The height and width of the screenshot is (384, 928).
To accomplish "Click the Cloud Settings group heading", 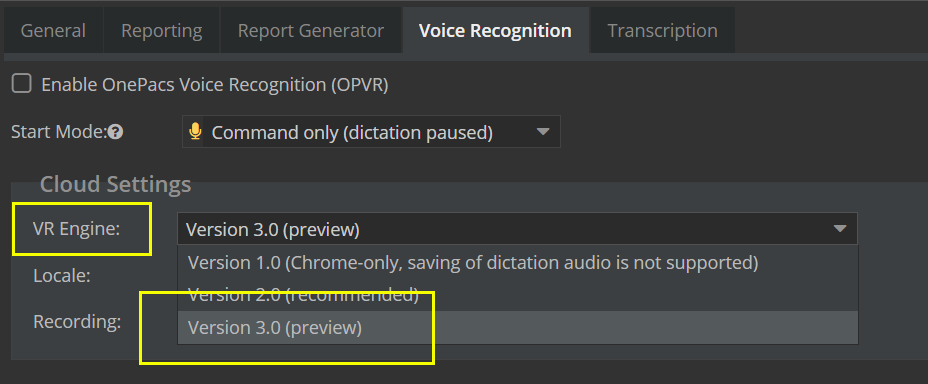I will [115, 184].
